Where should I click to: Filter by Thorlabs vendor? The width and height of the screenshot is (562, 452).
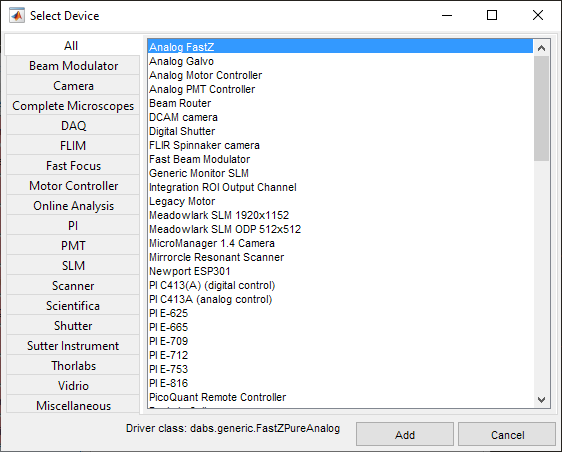tap(73, 366)
